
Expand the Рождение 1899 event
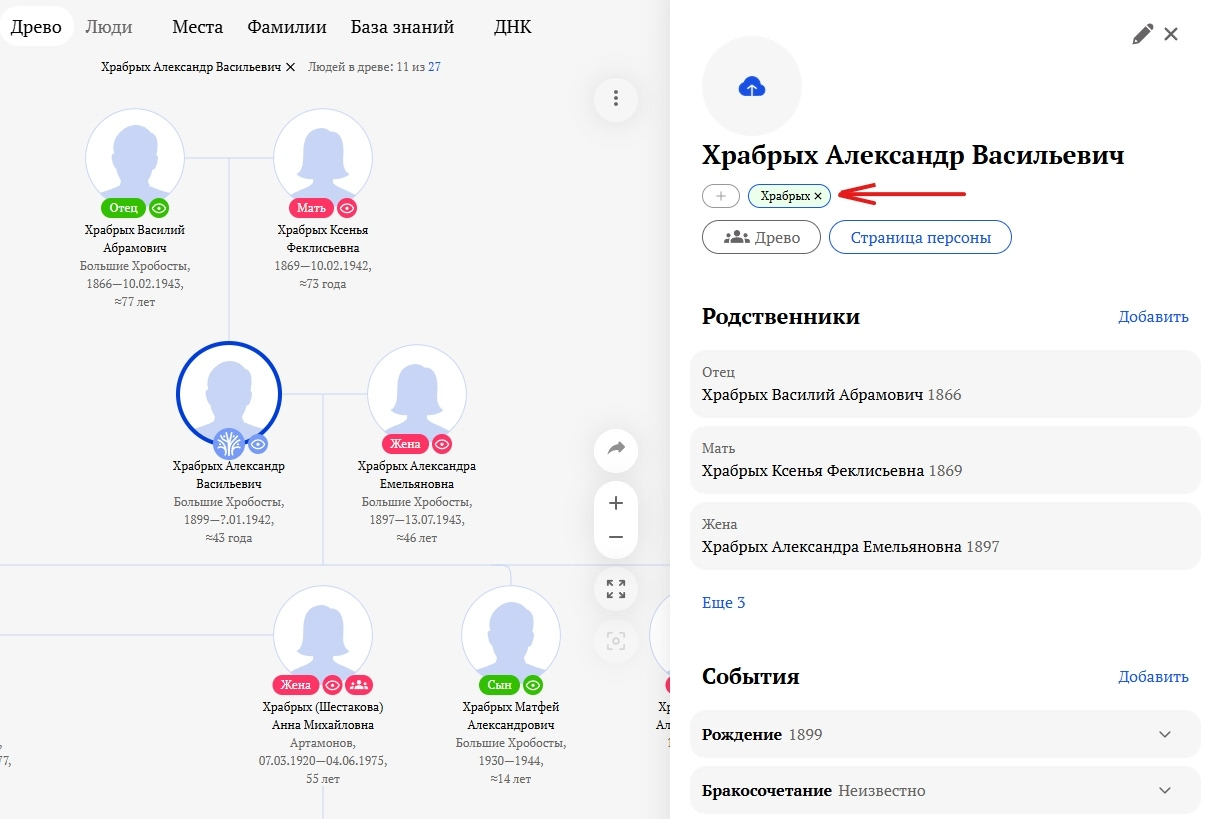(x=1164, y=735)
